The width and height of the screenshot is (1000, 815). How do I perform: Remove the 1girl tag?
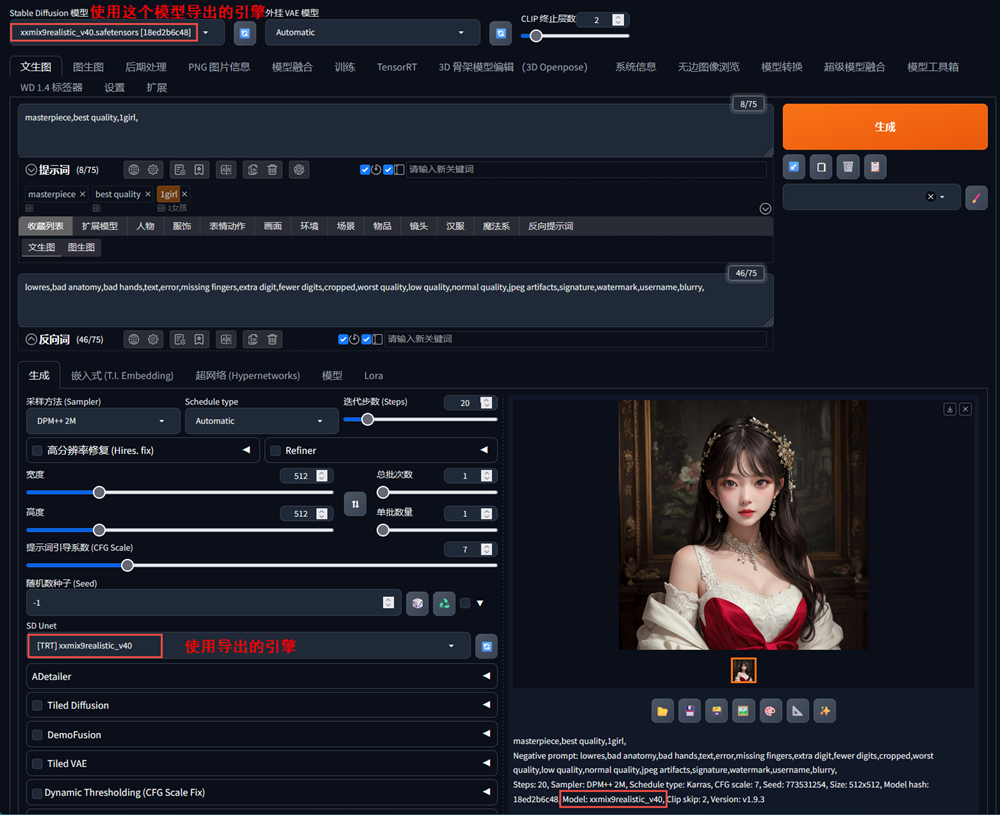pos(184,194)
